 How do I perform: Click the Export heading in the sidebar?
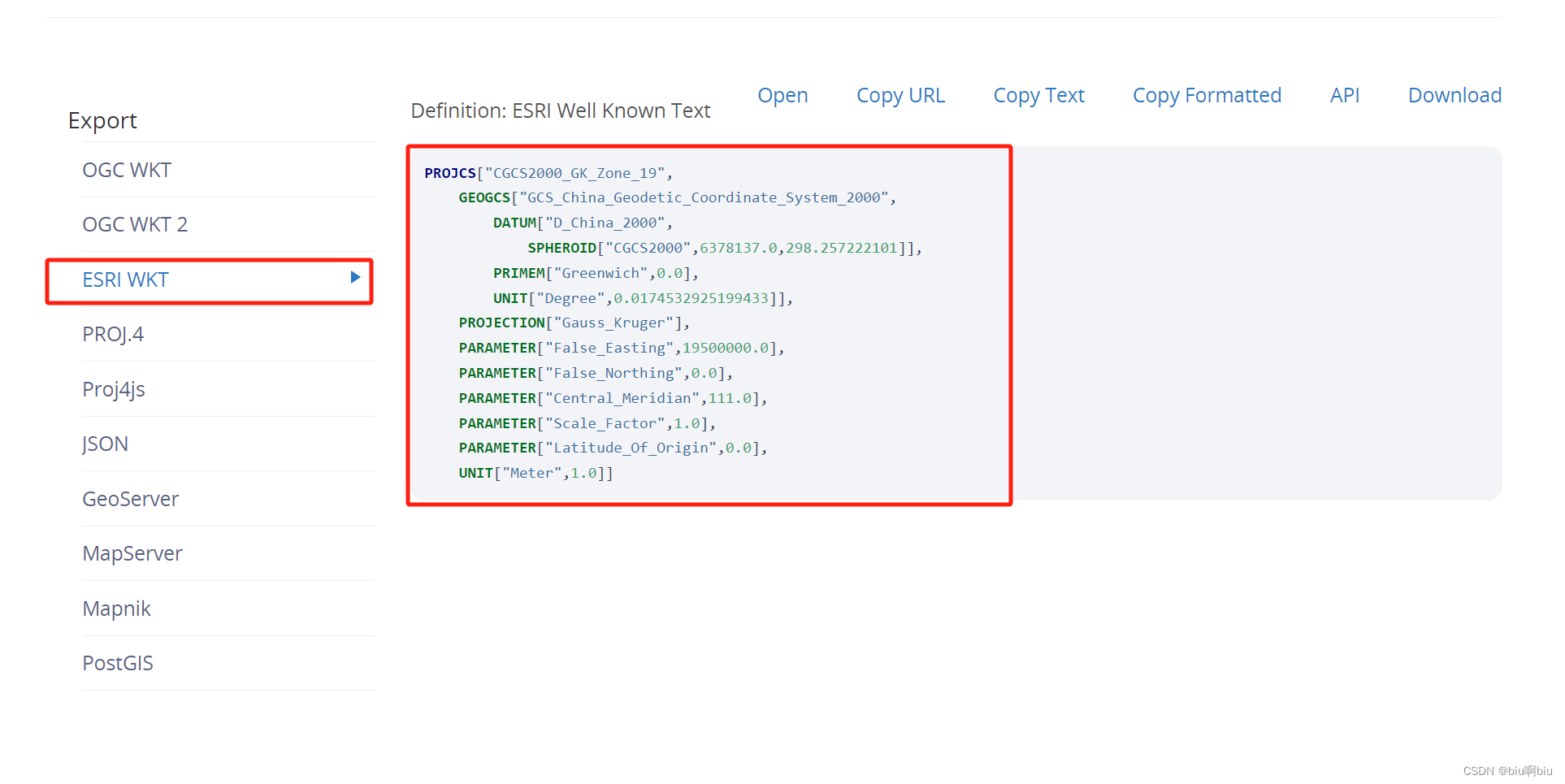click(x=102, y=120)
